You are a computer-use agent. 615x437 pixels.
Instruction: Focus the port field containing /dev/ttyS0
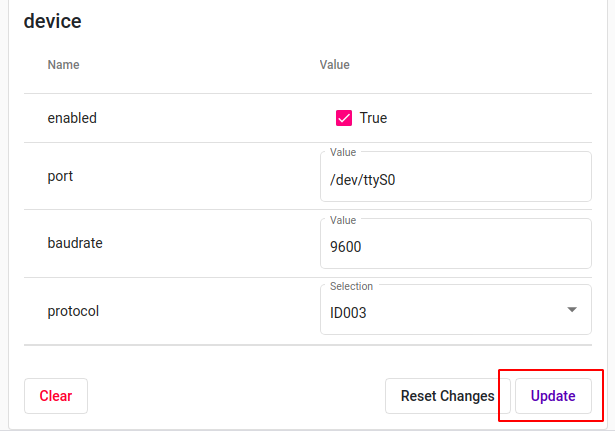456,177
